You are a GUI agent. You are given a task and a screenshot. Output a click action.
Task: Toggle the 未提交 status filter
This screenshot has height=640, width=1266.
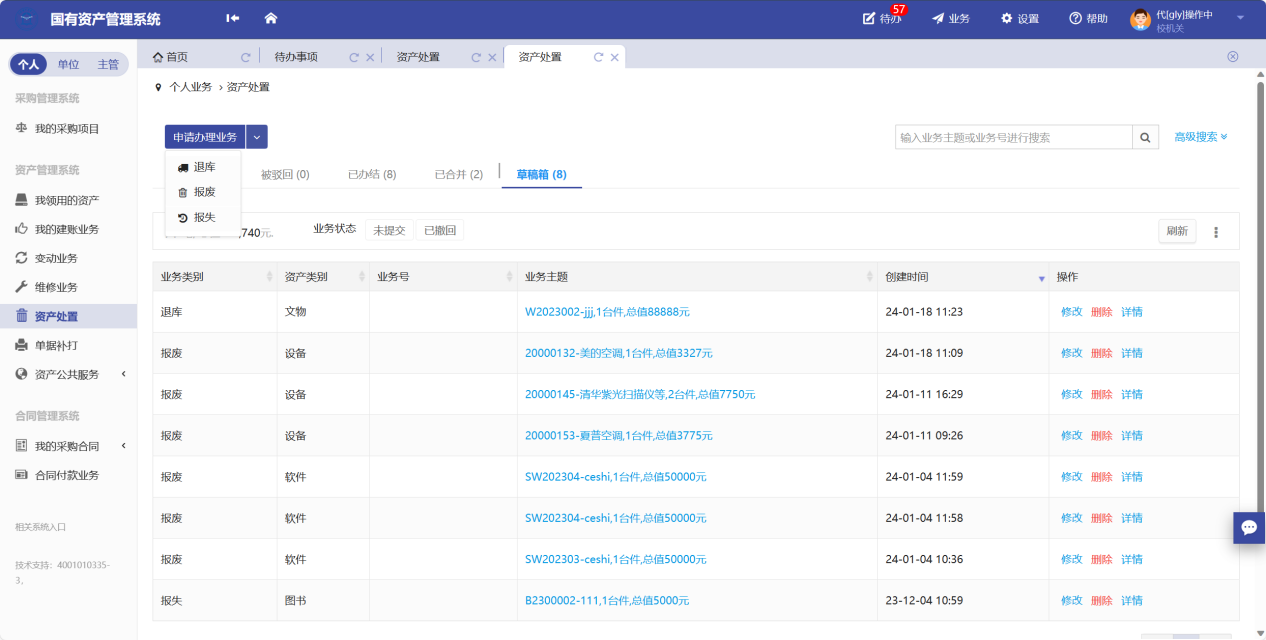(x=389, y=230)
